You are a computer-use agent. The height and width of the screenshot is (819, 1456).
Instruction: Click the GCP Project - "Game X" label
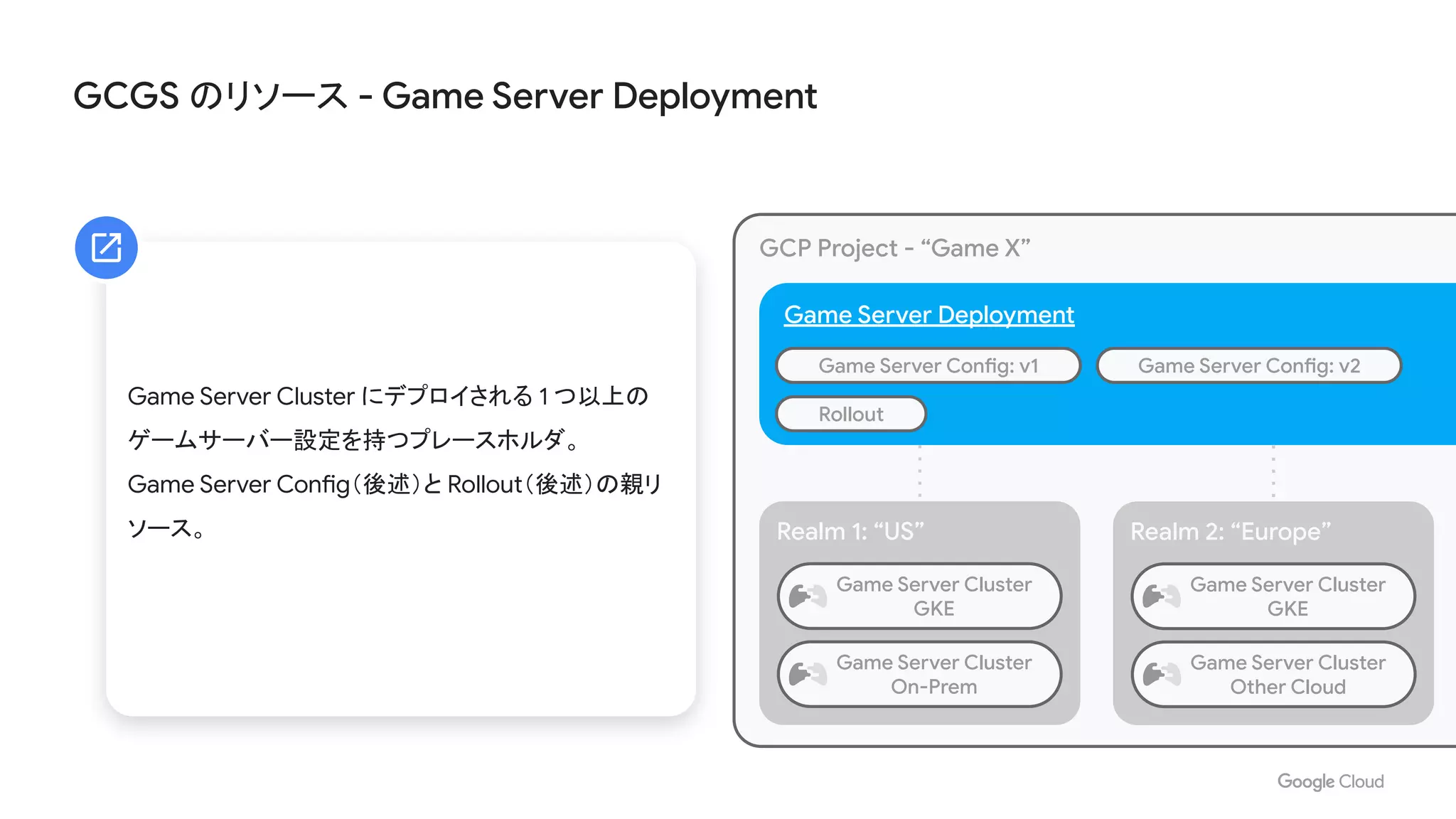coord(894,248)
